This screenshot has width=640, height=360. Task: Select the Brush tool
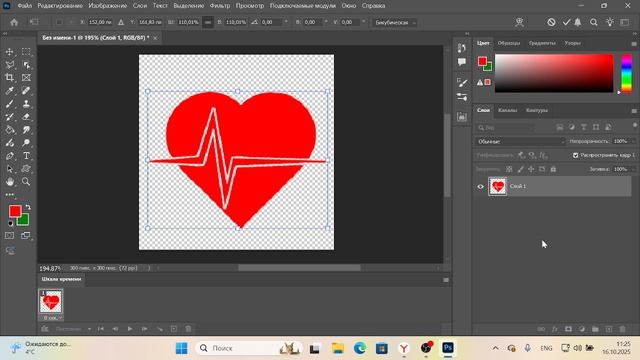click(9, 104)
